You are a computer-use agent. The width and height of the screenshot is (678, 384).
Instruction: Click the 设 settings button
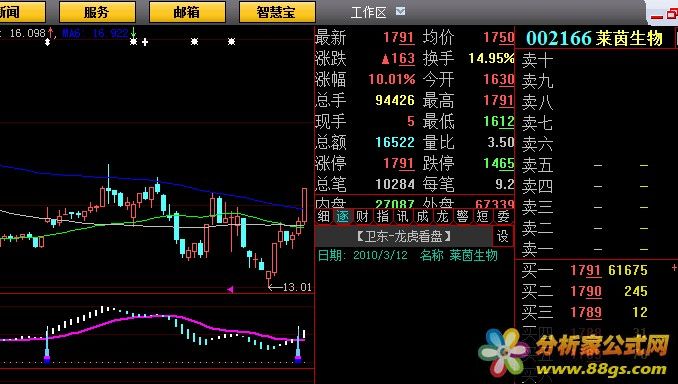pos(502,236)
